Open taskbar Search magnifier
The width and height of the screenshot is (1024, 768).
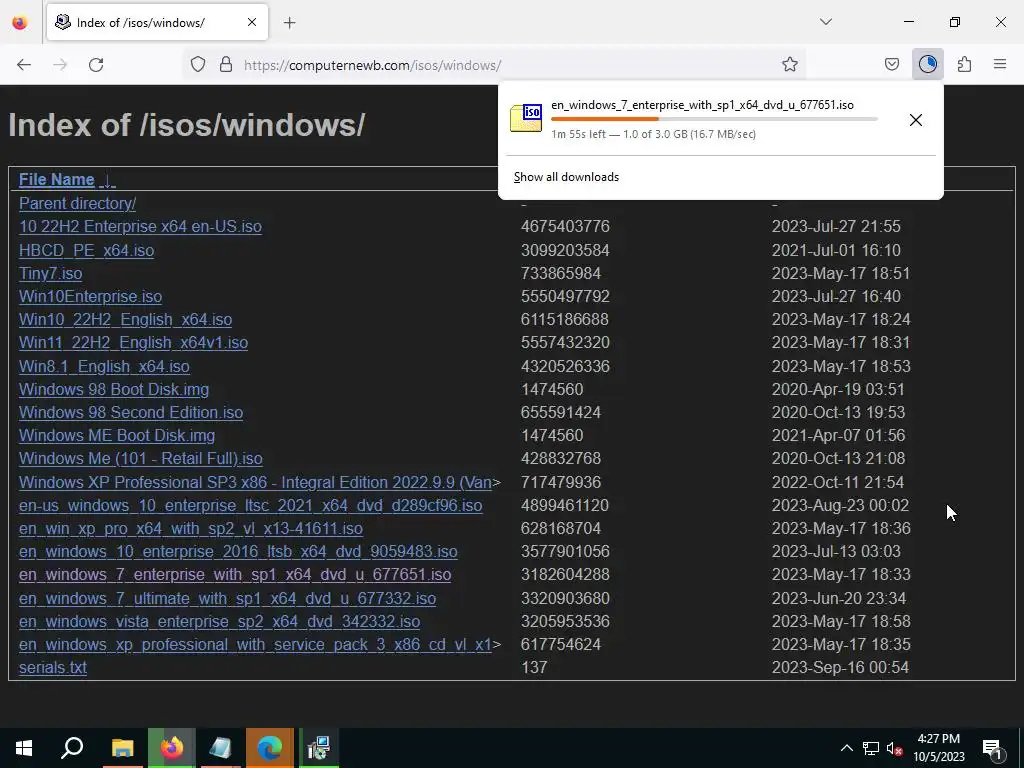pyautogui.click(x=72, y=748)
